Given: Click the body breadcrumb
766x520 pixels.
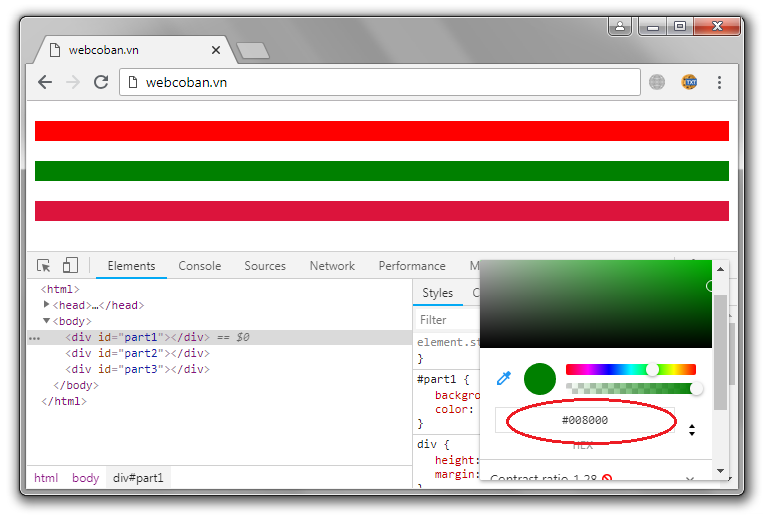Looking at the screenshot, I should [86, 478].
